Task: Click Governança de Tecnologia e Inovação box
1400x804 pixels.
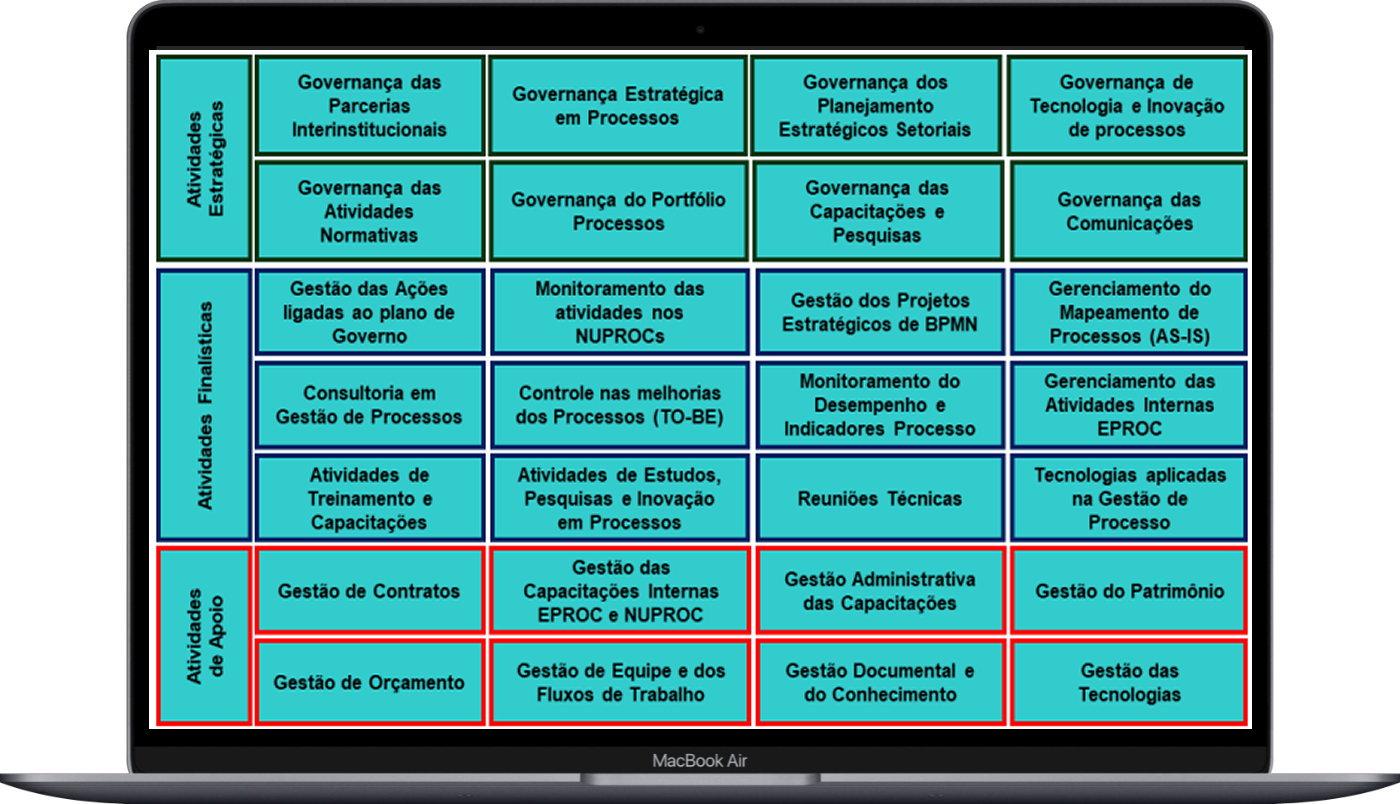Action: click(x=1127, y=106)
